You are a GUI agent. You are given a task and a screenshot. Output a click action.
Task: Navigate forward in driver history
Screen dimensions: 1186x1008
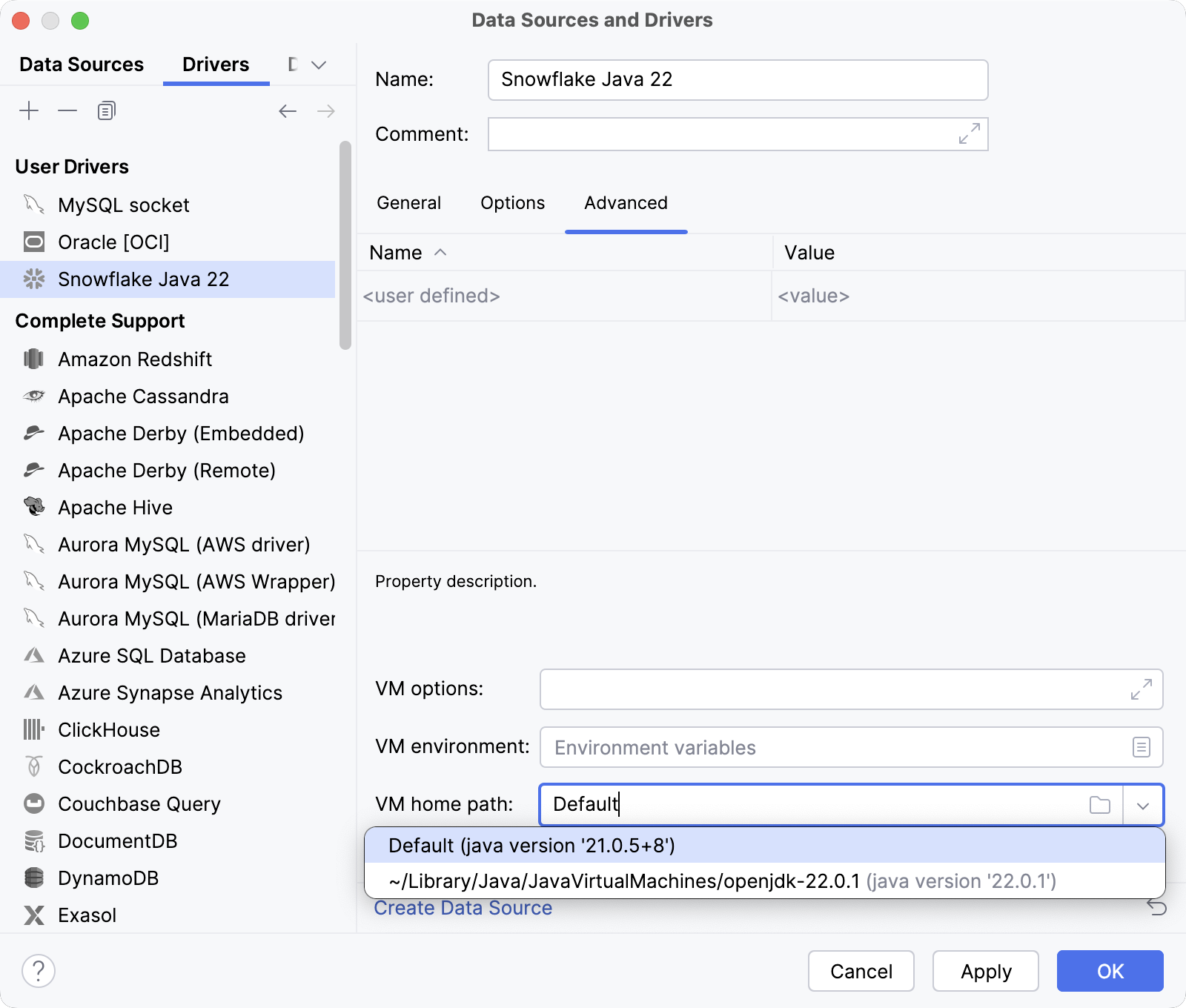tap(325, 110)
